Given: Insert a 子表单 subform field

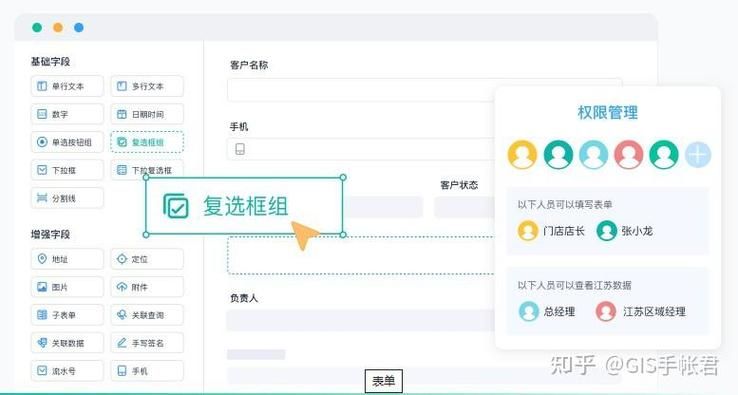Looking at the screenshot, I should [x=67, y=315].
